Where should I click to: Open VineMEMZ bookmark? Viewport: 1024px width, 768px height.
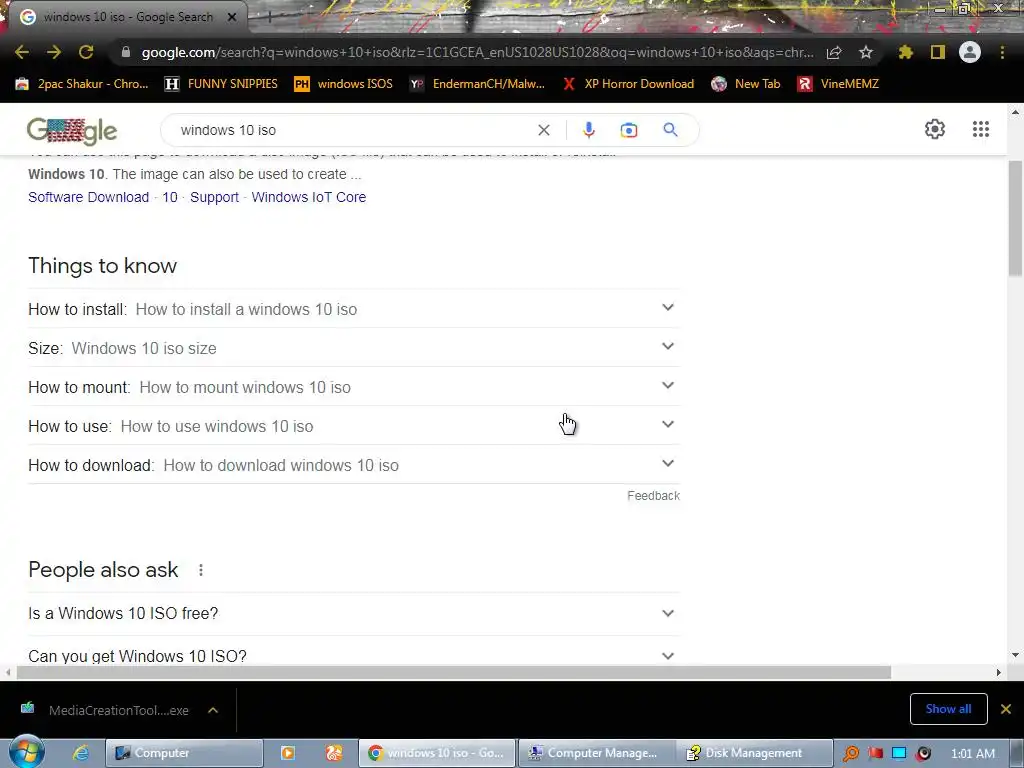[x=838, y=84]
